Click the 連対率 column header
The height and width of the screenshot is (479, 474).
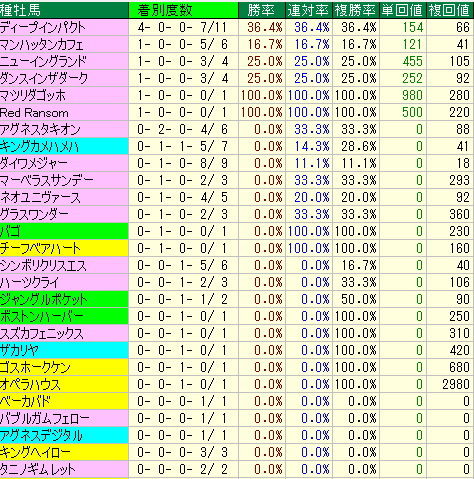pos(309,10)
